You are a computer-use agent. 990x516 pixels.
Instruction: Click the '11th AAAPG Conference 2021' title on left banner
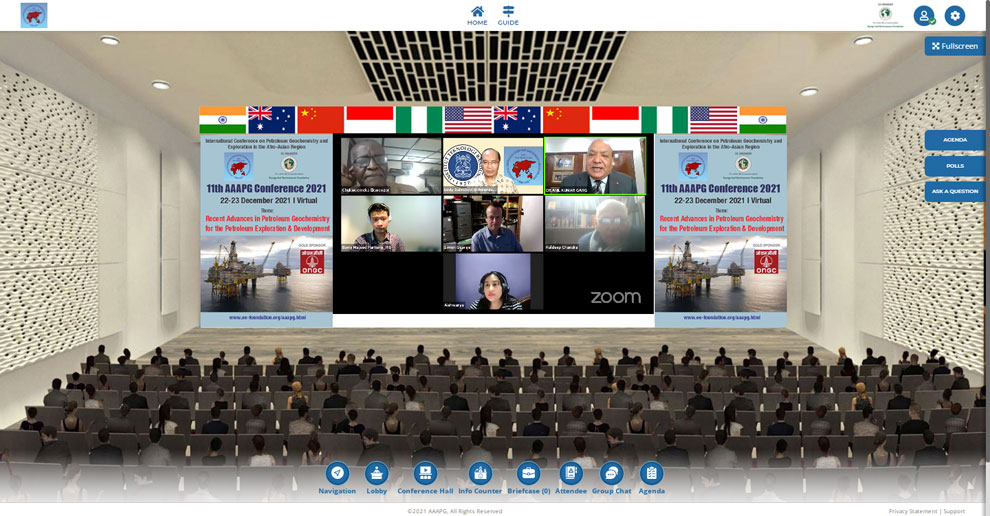(266, 188)
